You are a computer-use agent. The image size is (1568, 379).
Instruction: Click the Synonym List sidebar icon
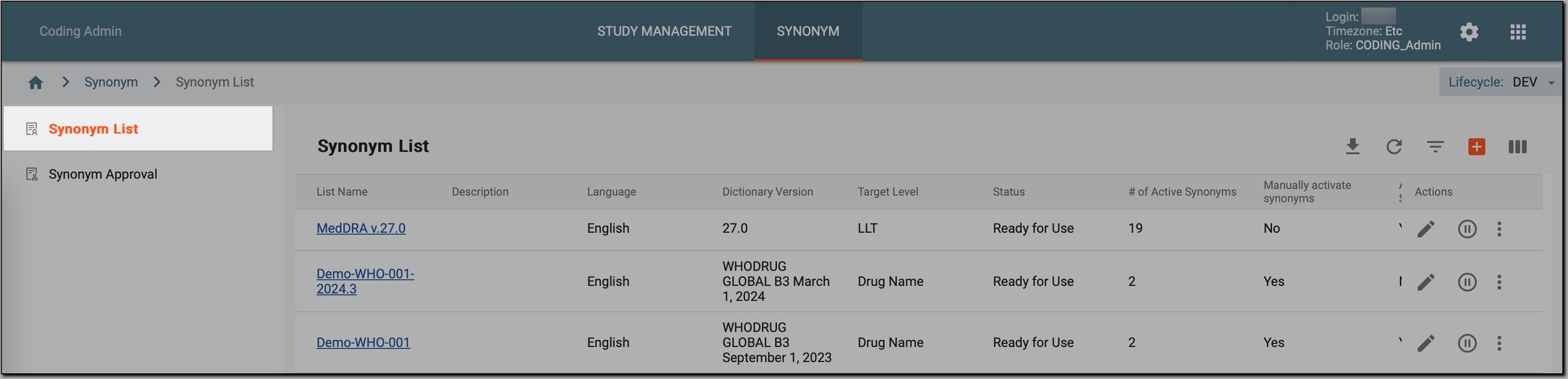(x=32, y=129)
